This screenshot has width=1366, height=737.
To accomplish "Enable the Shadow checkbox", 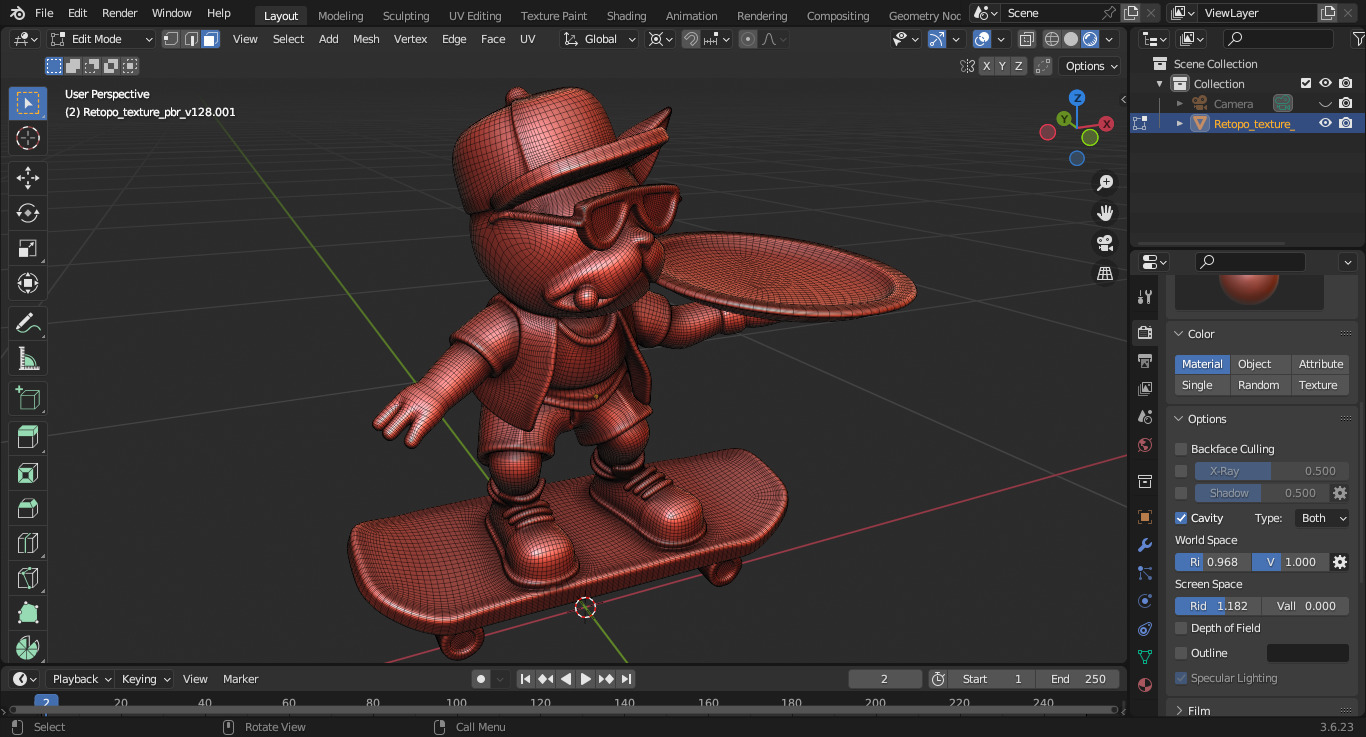I will (x=1181, y=493).
